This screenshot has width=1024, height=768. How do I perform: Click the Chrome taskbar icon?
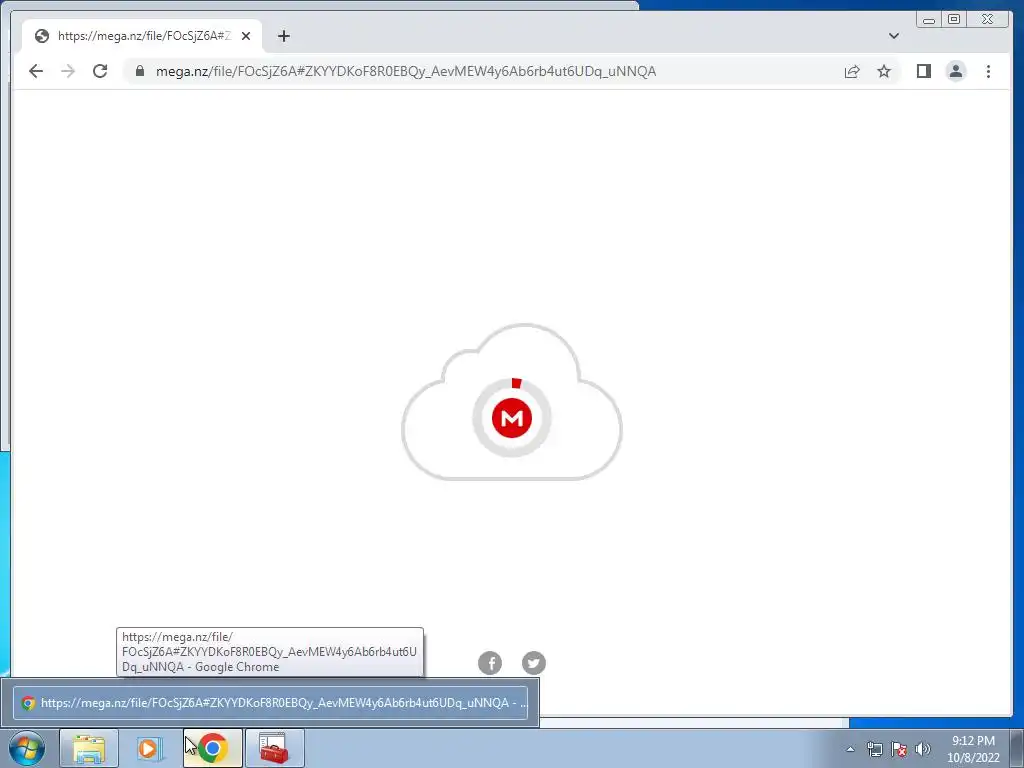pyautogui.click(x=212, y=748)
